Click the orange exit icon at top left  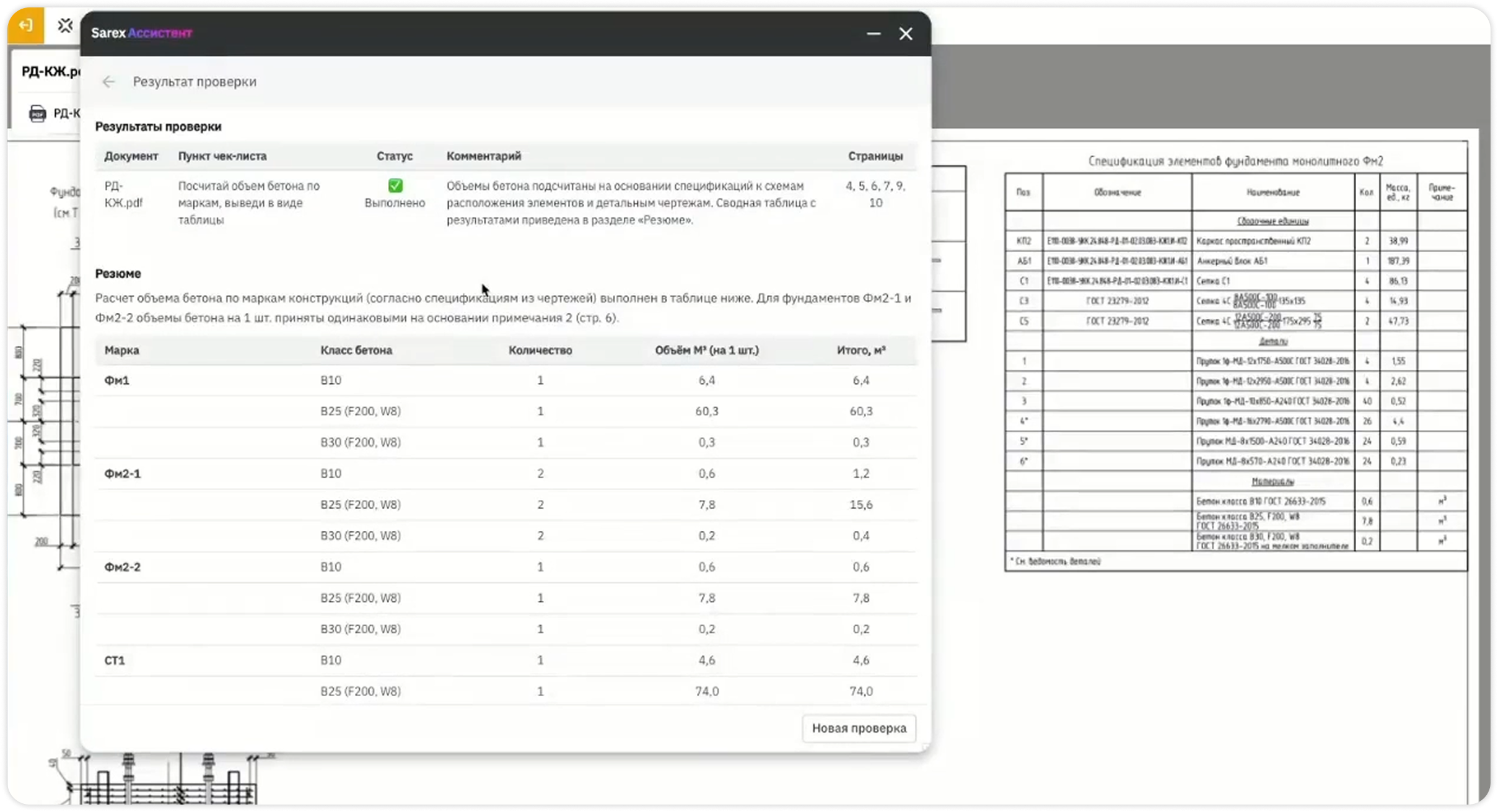25,25
